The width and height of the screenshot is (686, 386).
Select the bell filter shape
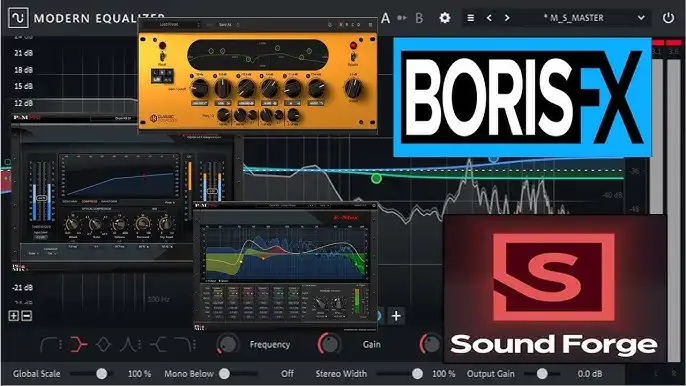click(x=103, y=345)
